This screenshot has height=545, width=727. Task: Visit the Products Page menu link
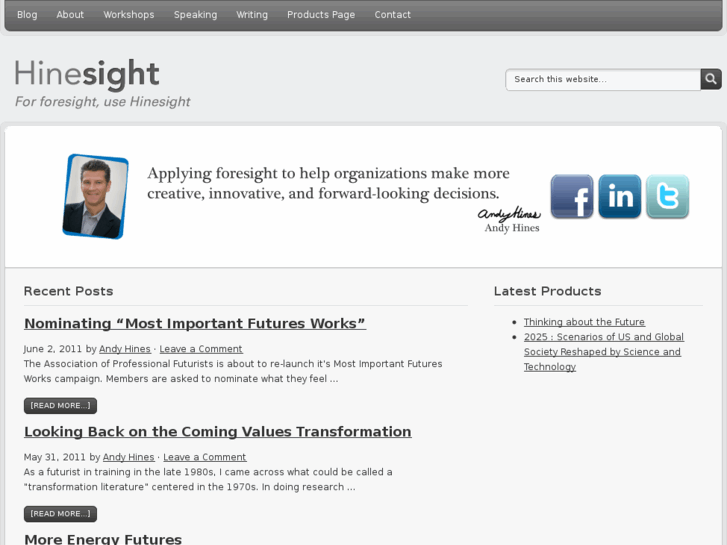point(321,15)
